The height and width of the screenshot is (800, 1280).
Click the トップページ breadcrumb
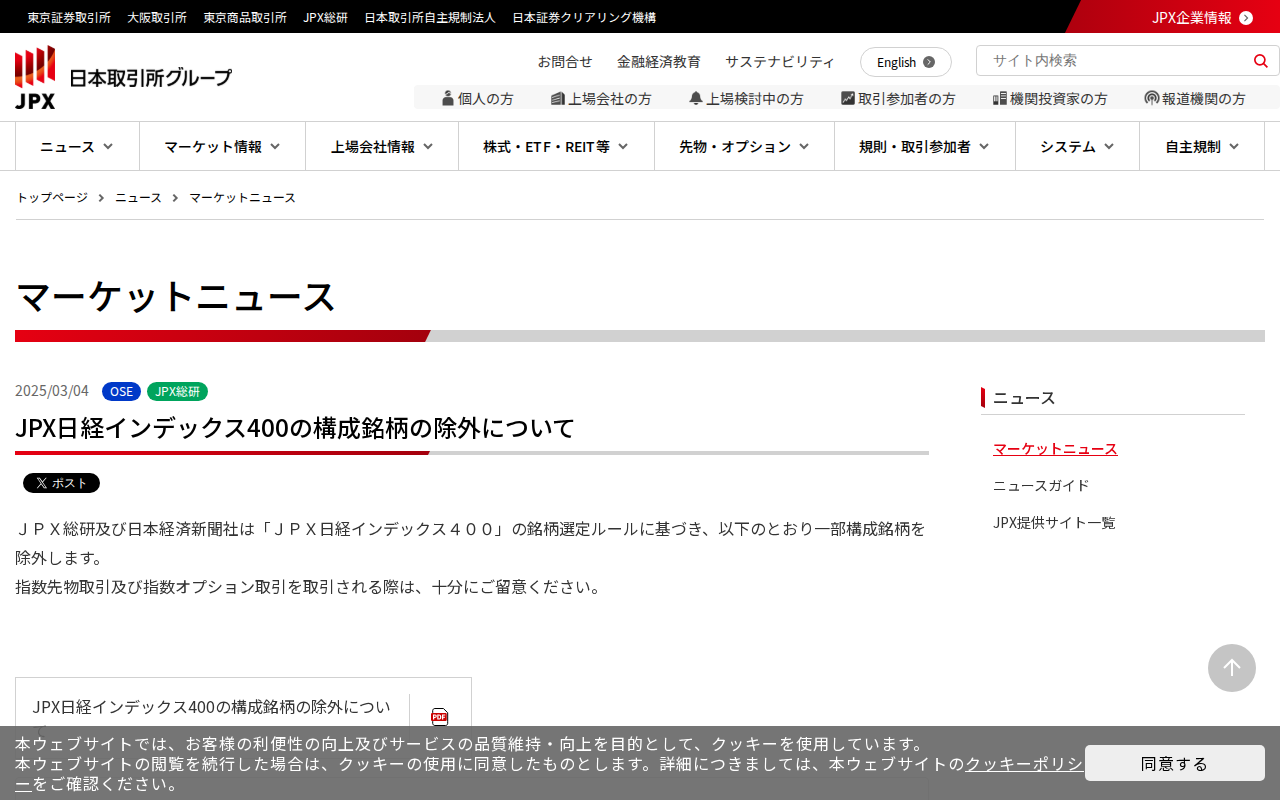point(52,197)
